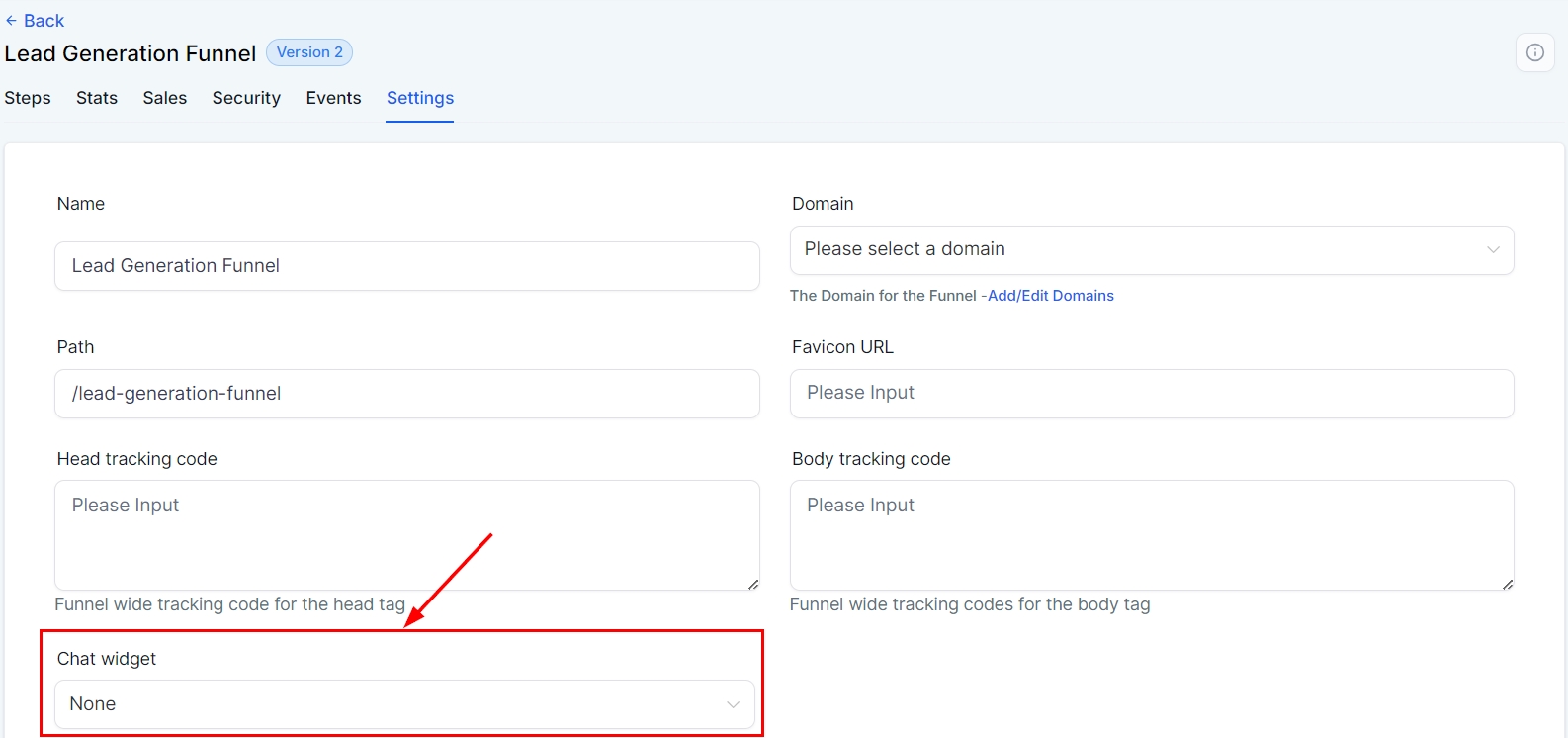Click the Back arrow link
This screenshot has height=738, width=1568.
pos(35,21)
